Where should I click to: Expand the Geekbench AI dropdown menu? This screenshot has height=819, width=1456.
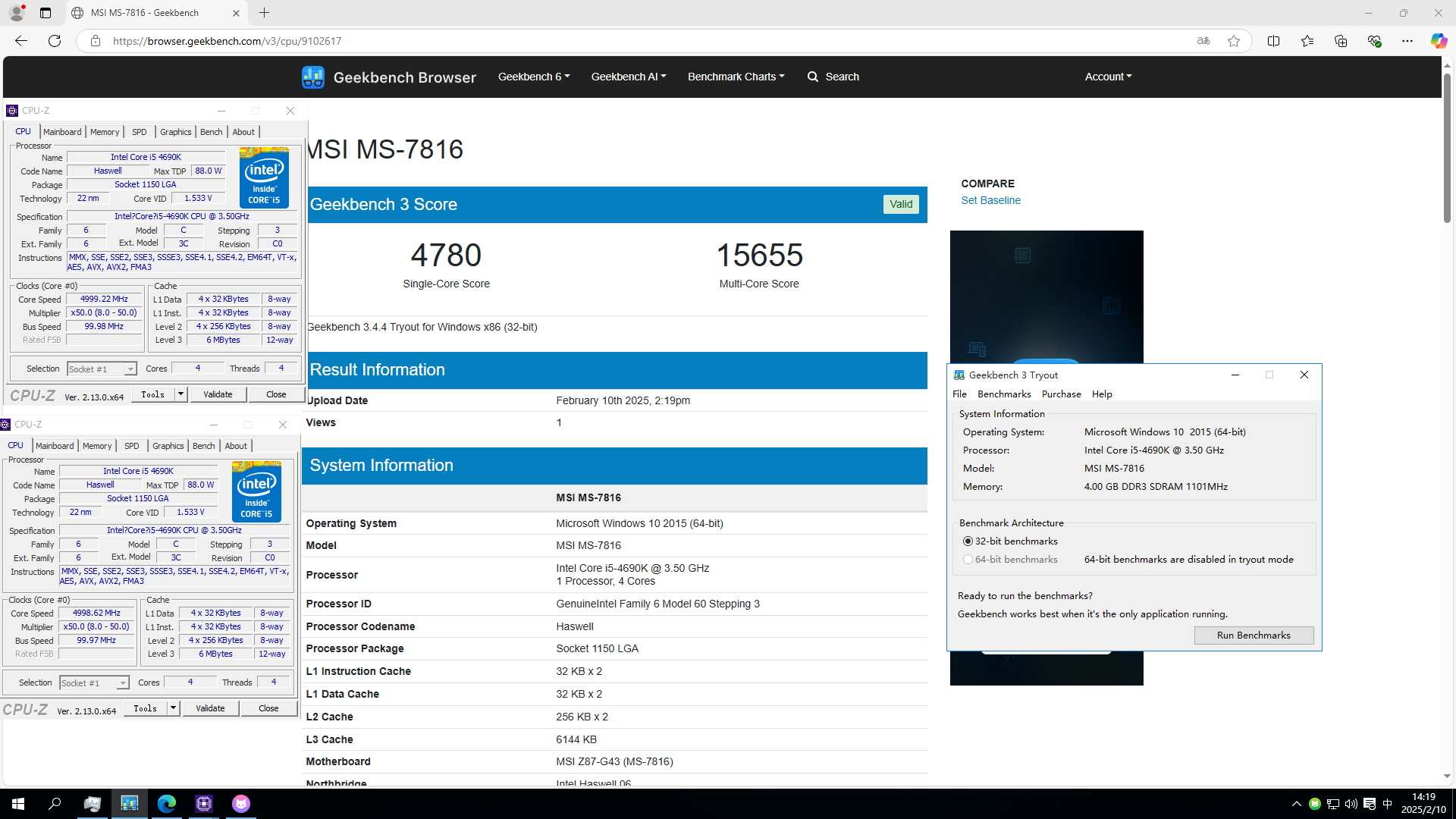point(629,77)
